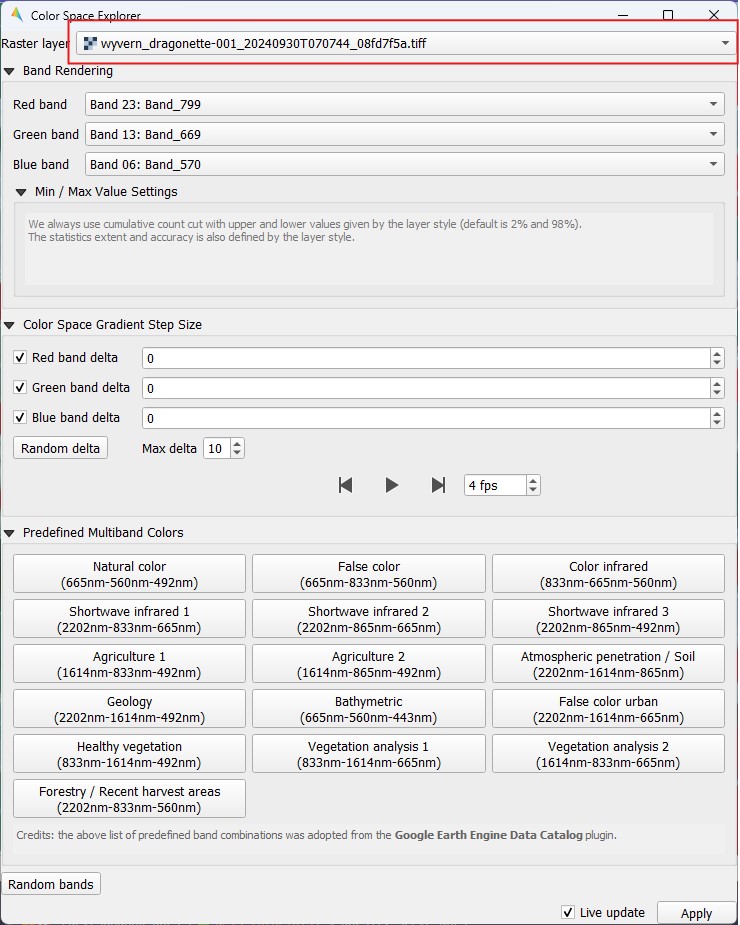Collapse Min / Max Value Settings

click(x=22, y=192)
